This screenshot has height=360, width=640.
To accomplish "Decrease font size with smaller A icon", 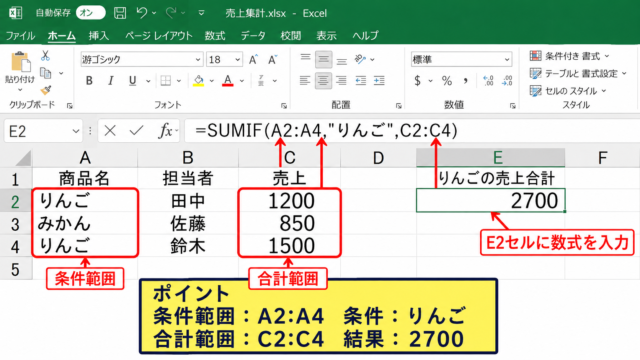I will (272, 60).
